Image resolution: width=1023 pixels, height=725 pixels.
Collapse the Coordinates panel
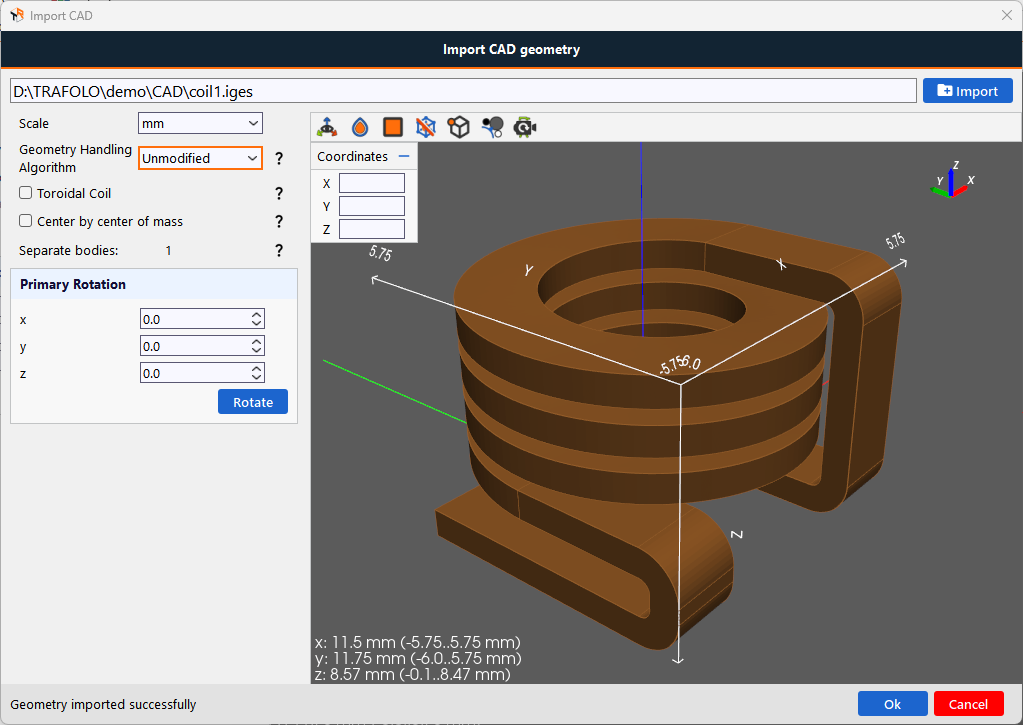(404, 157)
